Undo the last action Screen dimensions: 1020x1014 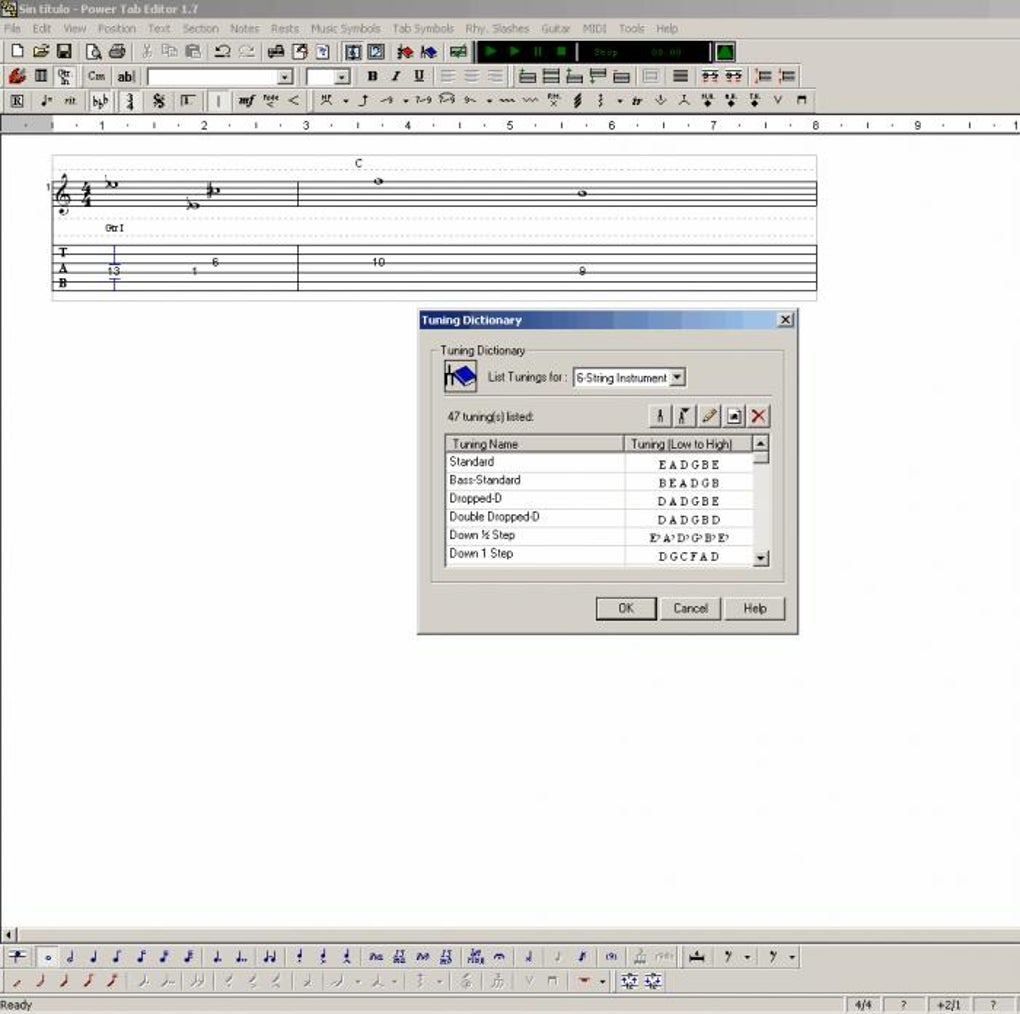(222, 51)
